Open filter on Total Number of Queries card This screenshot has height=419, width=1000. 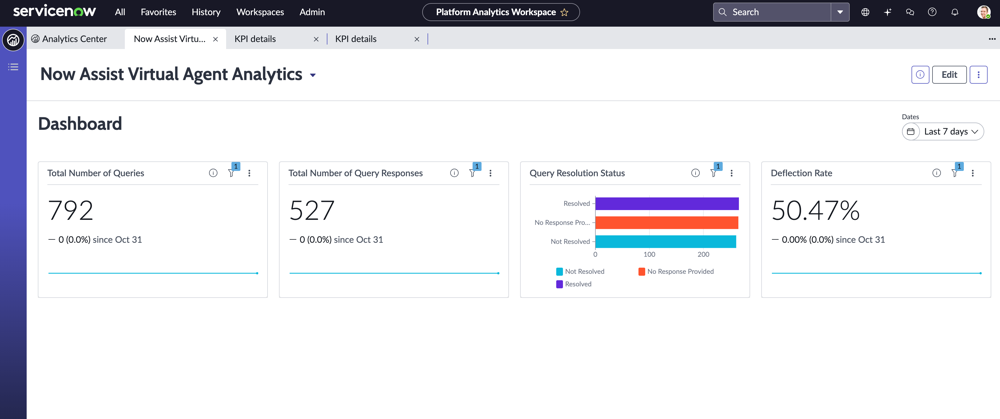pyautogui.click(x=231, y=173)
